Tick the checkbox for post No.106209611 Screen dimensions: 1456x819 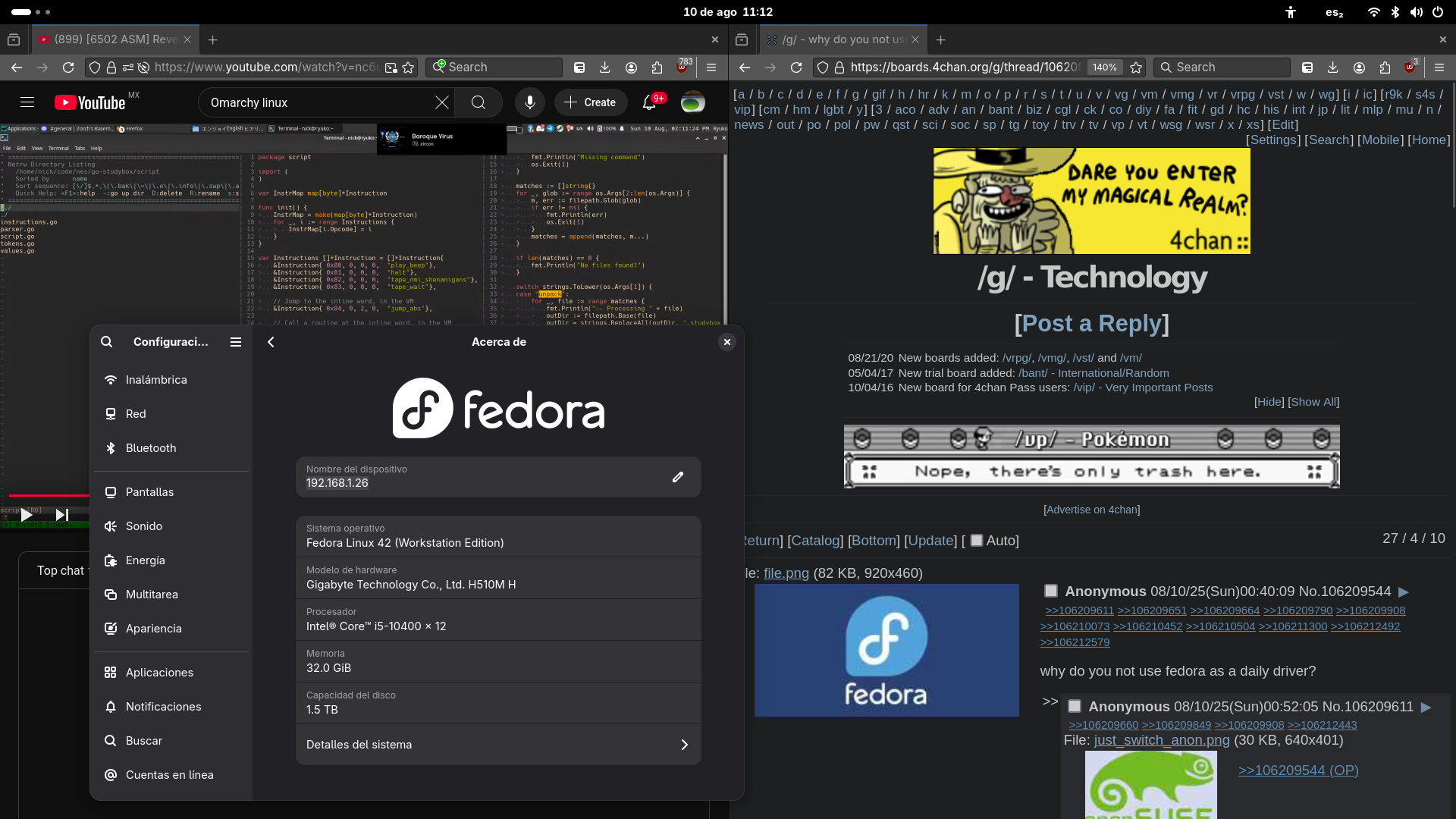(1075, 706)
